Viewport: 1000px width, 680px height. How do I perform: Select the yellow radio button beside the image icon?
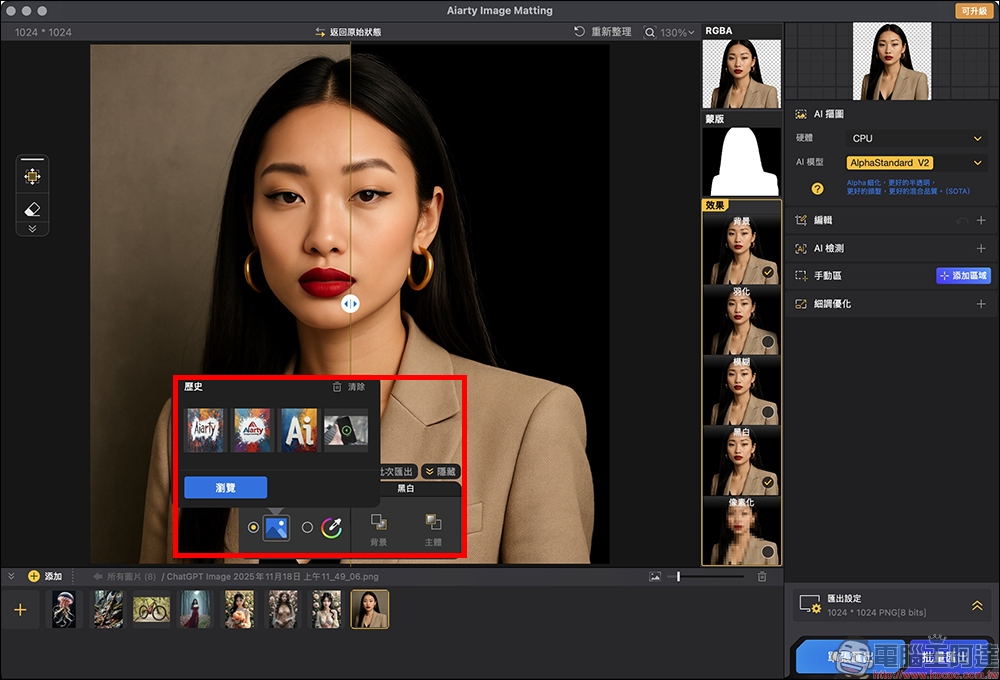(254, 527)
